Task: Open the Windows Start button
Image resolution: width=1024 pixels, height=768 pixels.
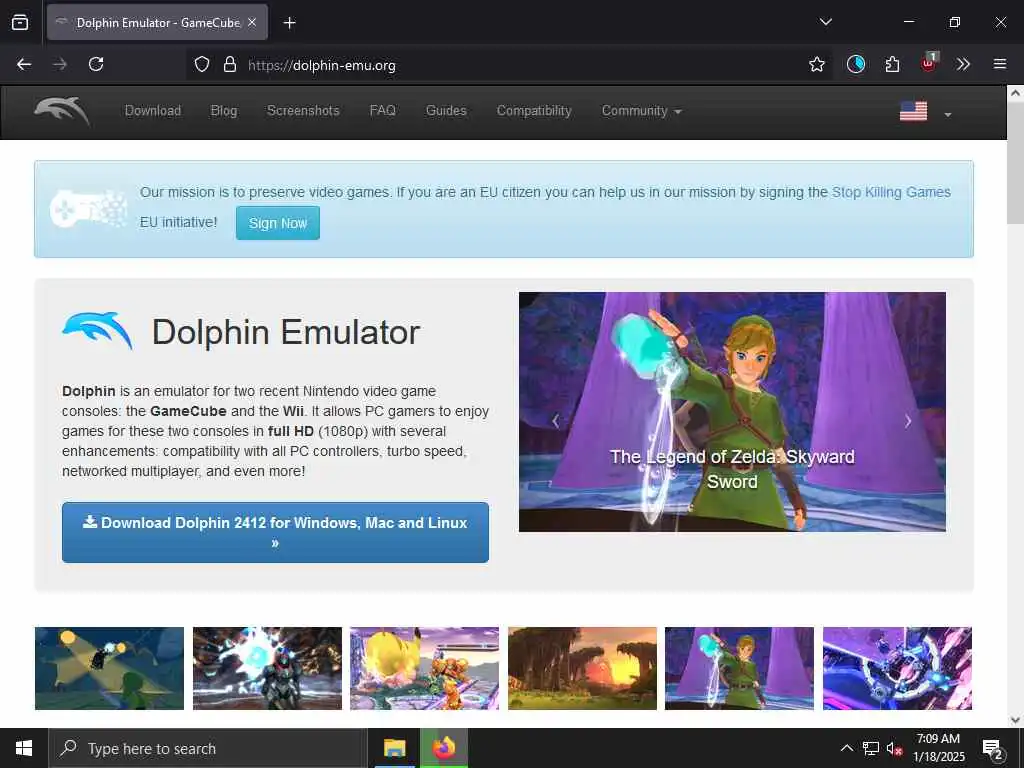Action: [x=24, y=748]
